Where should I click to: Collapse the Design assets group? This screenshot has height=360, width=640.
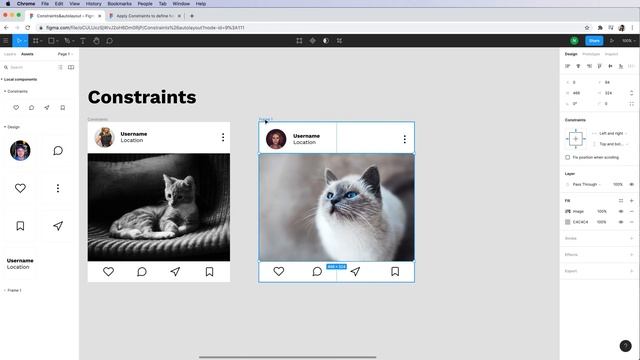12,127
